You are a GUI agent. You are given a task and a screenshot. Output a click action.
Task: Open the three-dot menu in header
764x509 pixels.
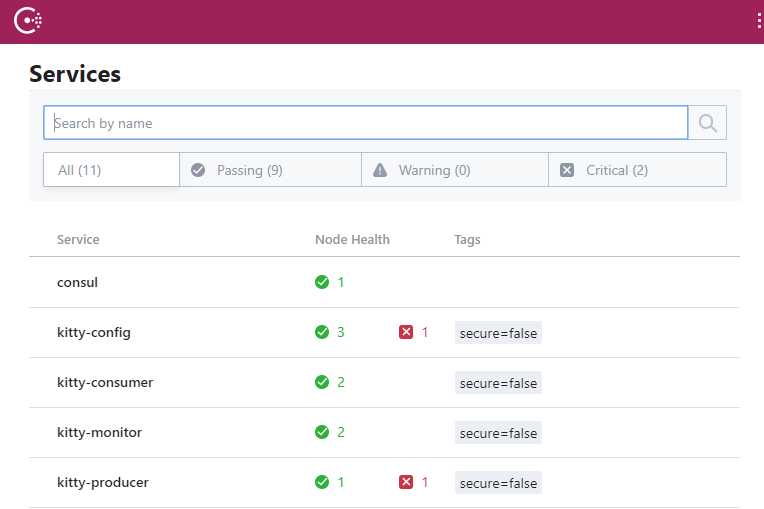pyautogui.click(x=759, y=21)
